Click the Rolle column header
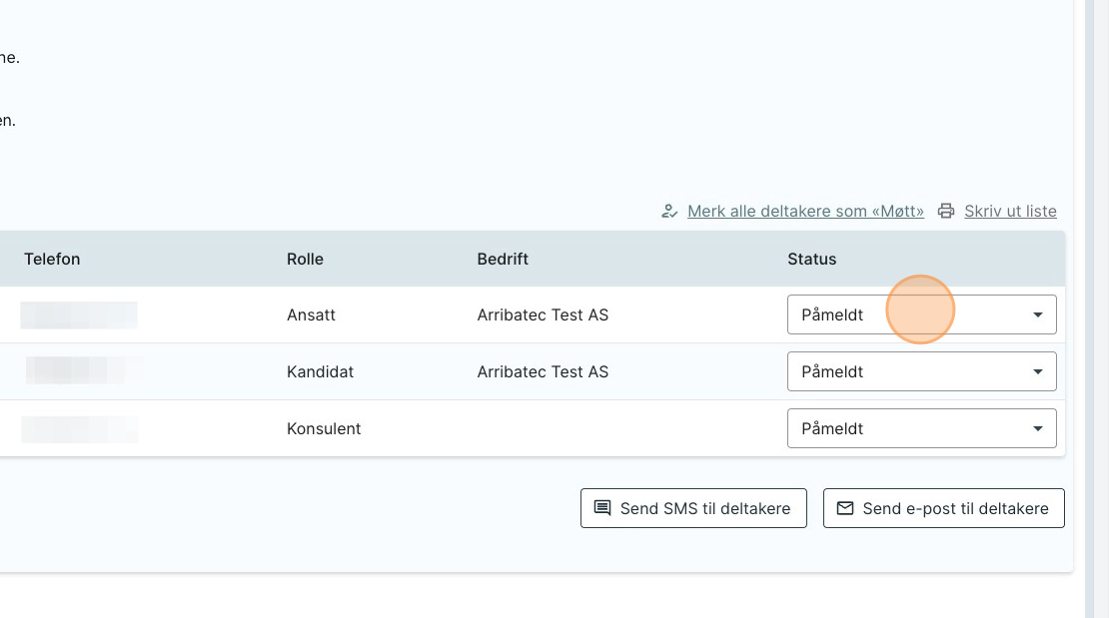 305,259
